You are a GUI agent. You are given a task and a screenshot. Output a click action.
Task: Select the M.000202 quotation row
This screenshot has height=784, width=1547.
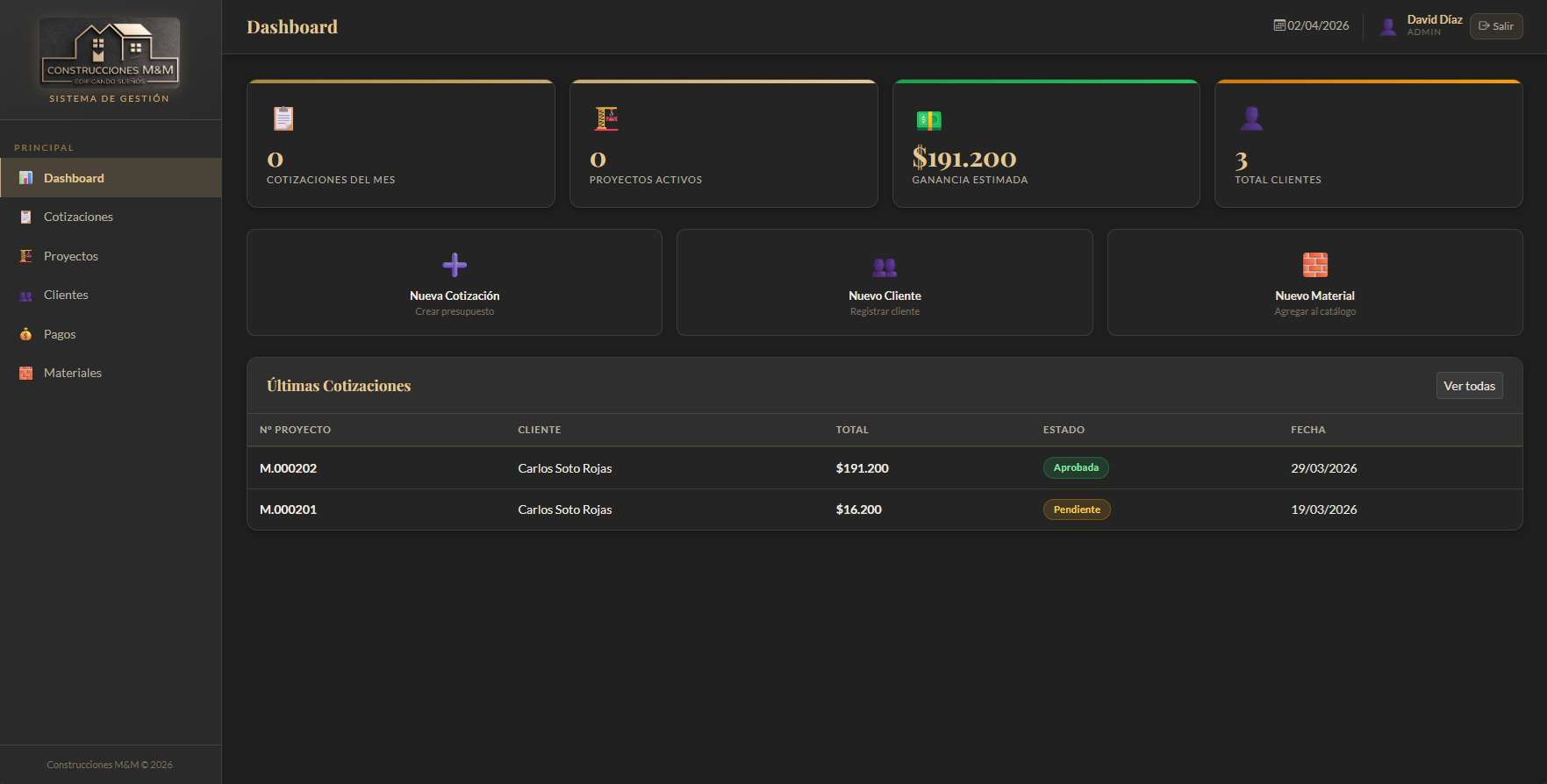[x=885, y=468]
